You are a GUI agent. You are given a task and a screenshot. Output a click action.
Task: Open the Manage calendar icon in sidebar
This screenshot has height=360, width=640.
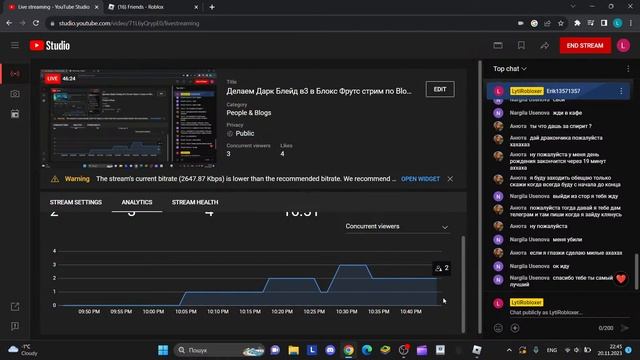tap(15, 114)
